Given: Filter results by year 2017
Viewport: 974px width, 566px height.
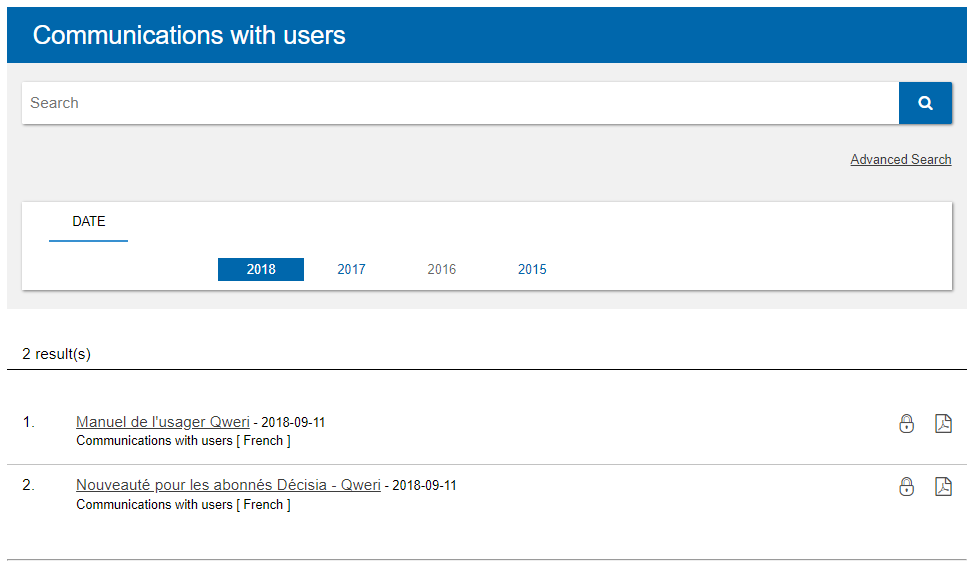Looking at the screenshot, I should click(x=351, y=269).
